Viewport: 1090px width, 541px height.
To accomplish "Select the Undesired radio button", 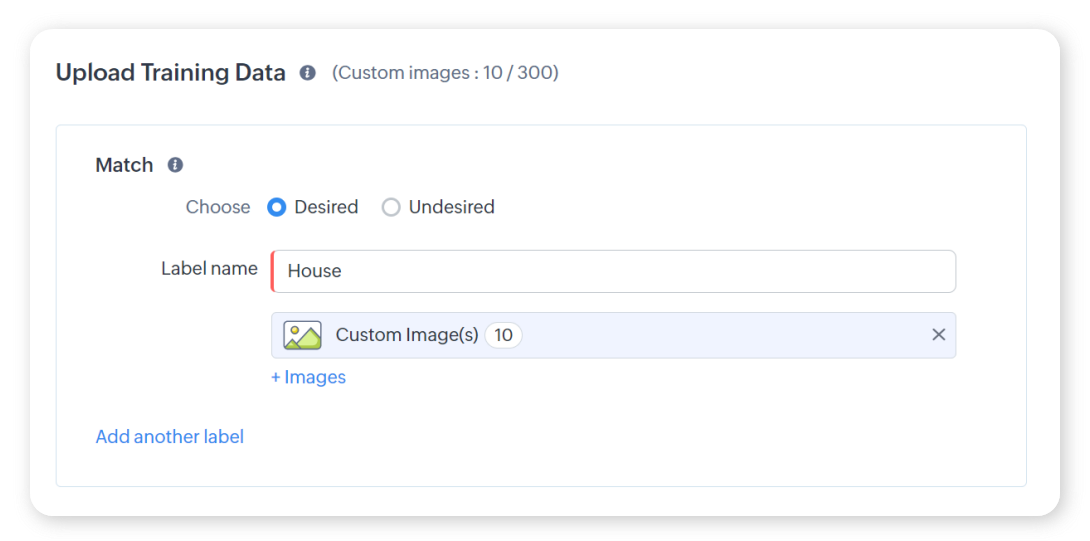I will click(x=391, y=207).
